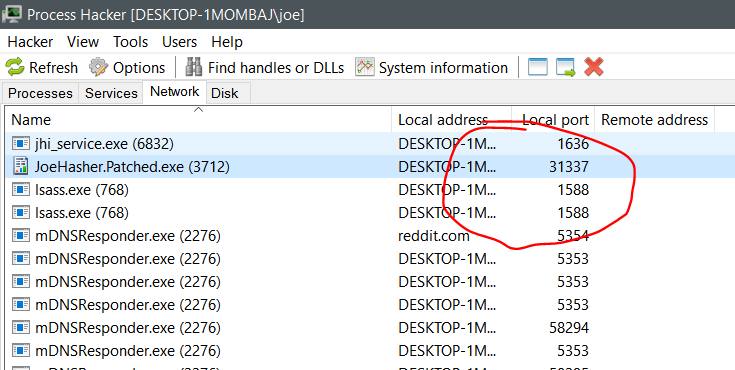This screenshot has height=370, width=735.
Task: Open Options from the toolbar
Action: coord(127,68)
